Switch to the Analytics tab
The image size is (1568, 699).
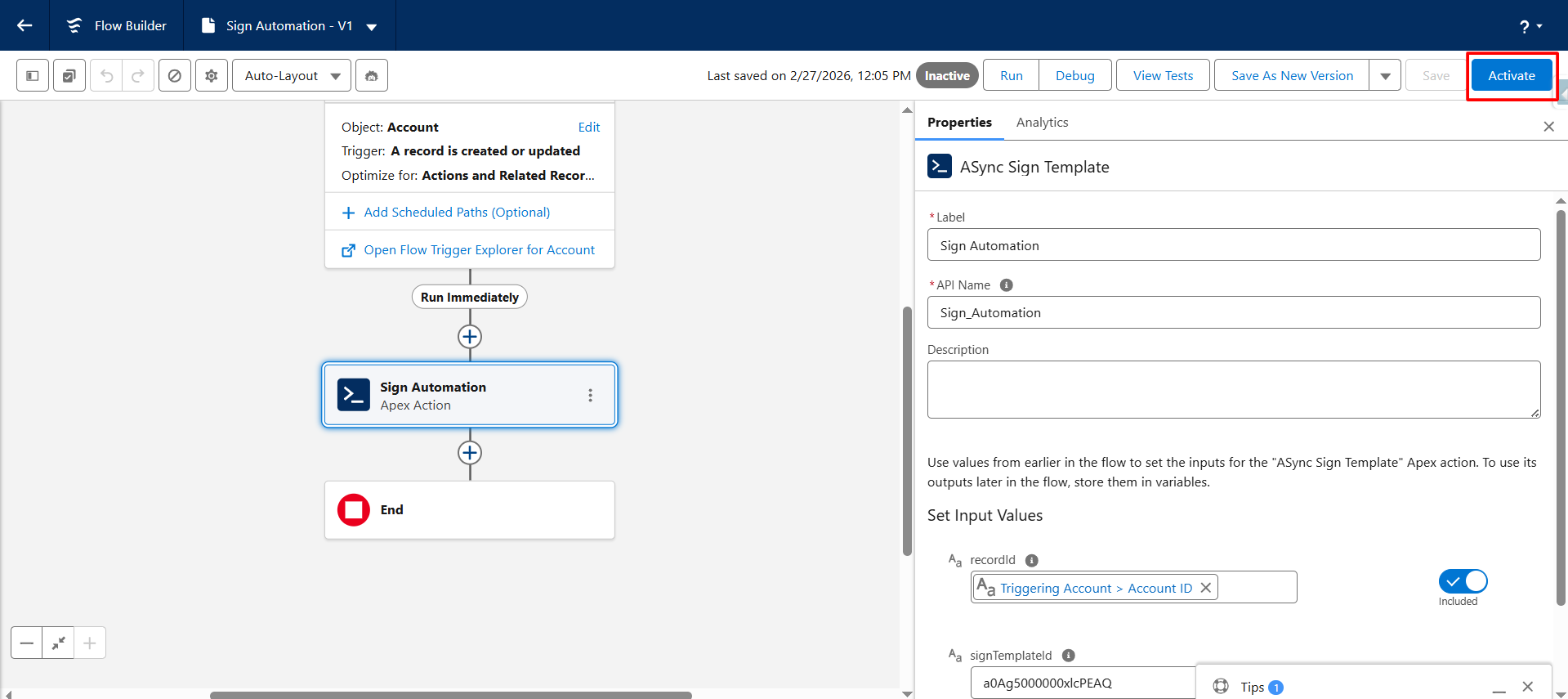click(x=1042, y=123)
